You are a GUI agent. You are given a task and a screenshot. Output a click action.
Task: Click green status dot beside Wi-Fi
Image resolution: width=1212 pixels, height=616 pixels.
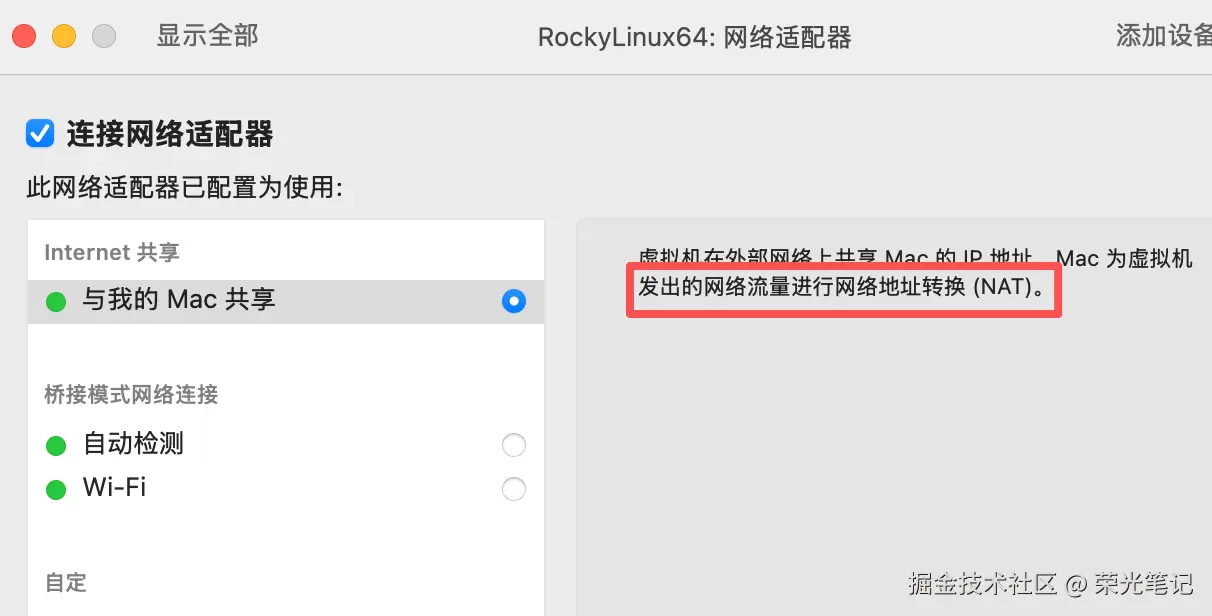click(56, 489)
